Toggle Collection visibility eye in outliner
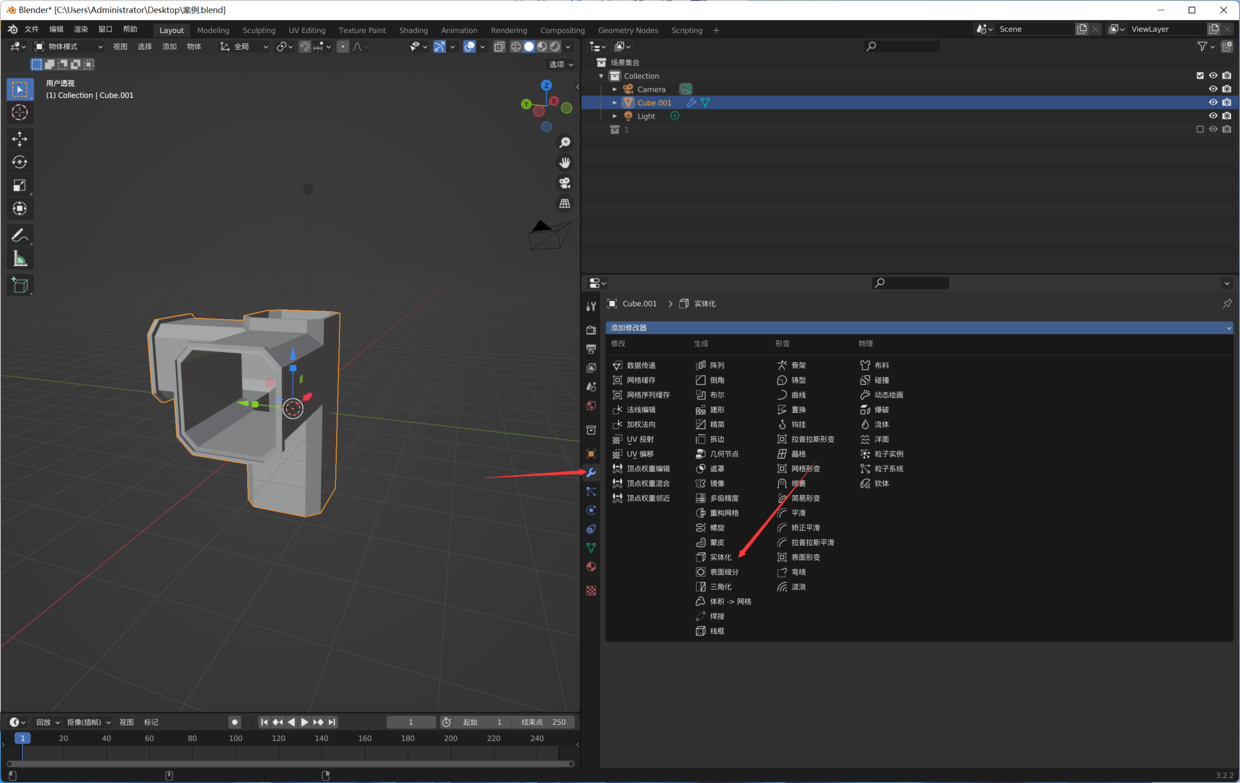The height and width of the screenshot is (783, 1240). [1213, 76]
